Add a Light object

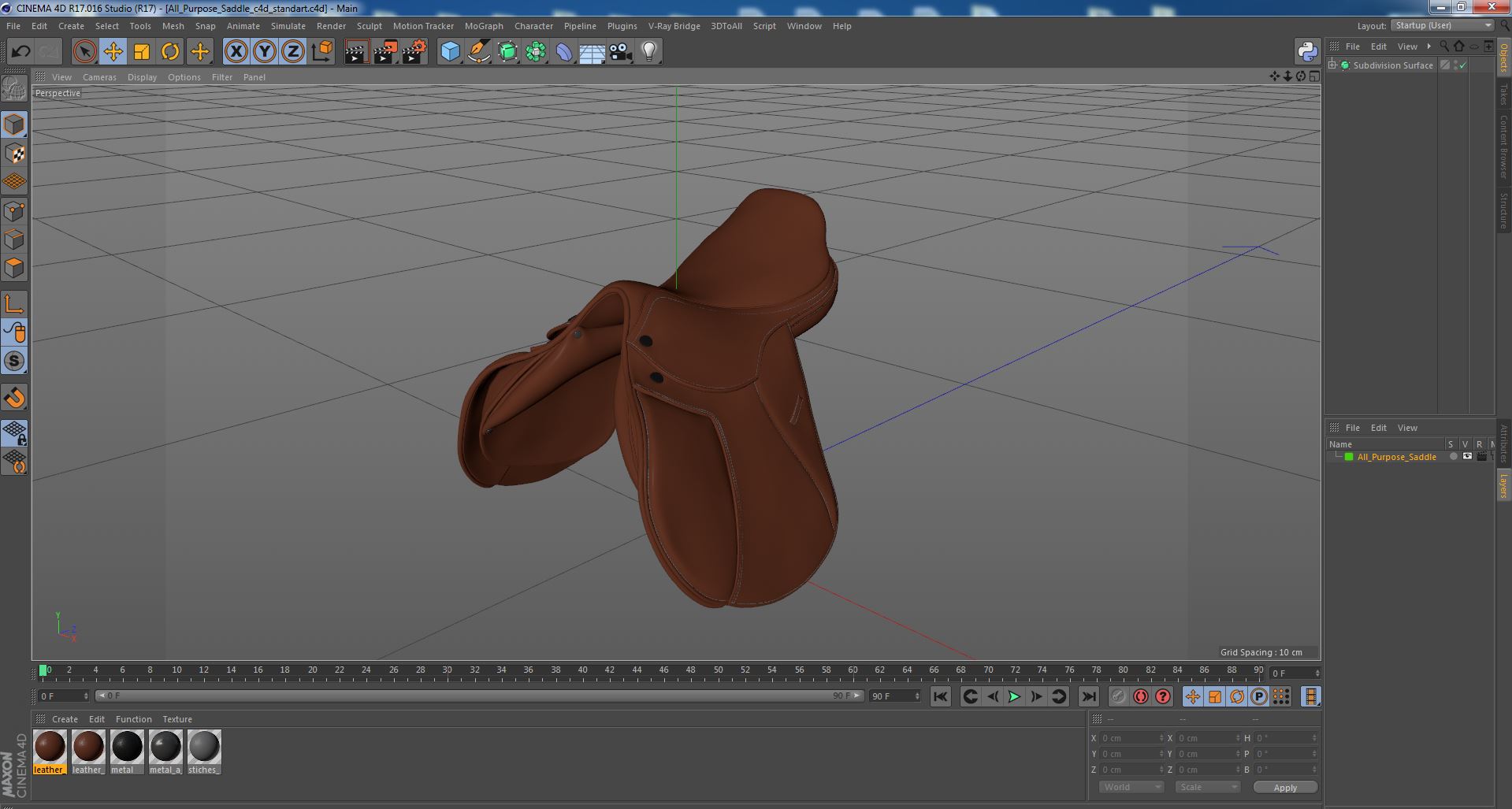(649, 52)
